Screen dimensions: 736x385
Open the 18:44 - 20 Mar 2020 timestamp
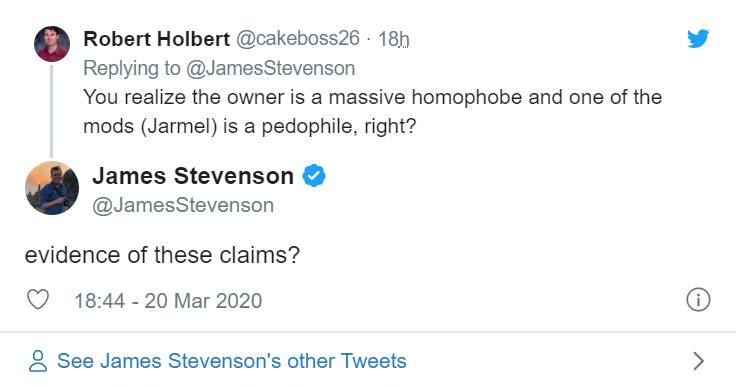pos(168,300)
